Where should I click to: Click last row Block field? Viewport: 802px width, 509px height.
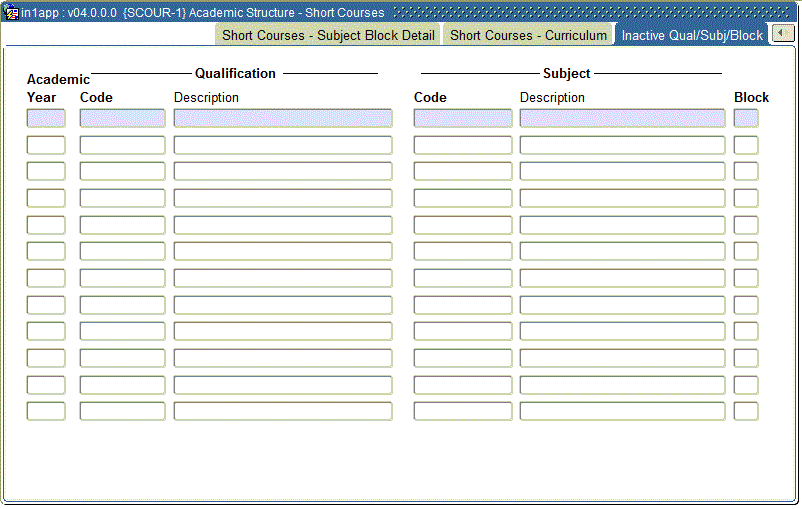pos(746,411)
